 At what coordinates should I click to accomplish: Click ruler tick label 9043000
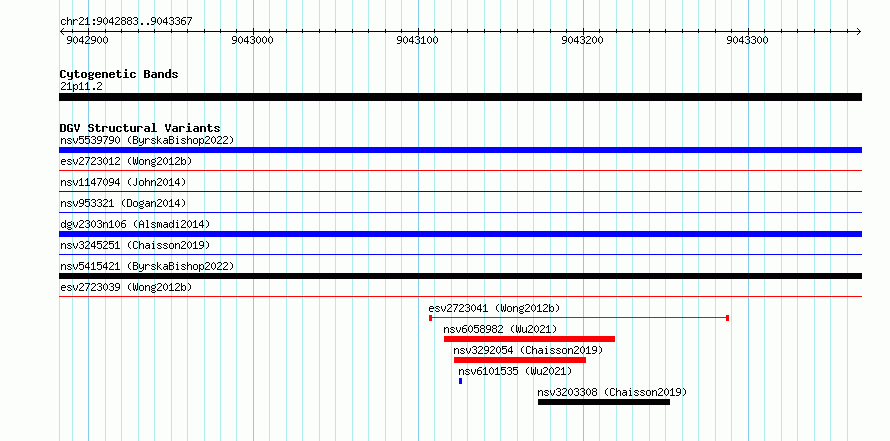(253, 40)
